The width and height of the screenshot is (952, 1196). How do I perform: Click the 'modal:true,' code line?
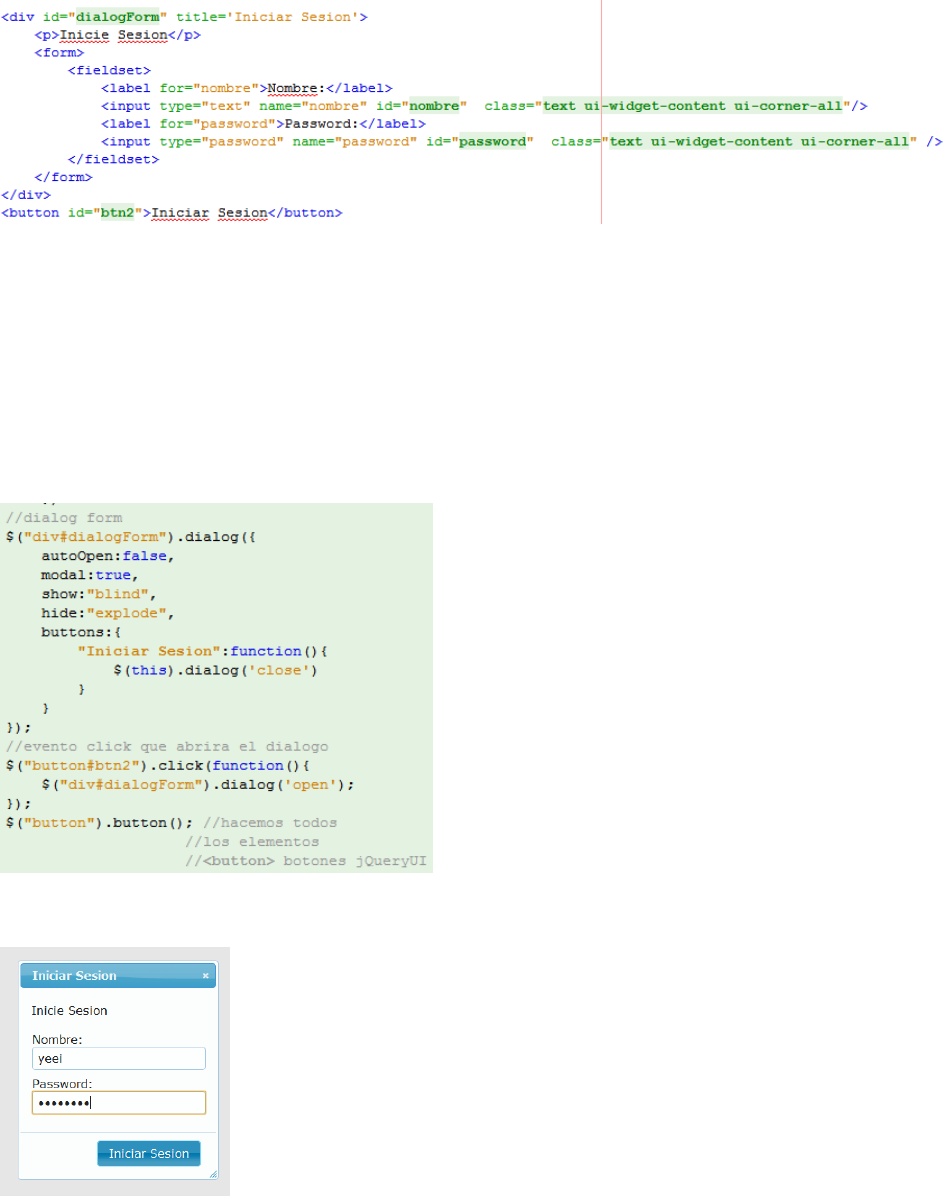click(89, 575)
